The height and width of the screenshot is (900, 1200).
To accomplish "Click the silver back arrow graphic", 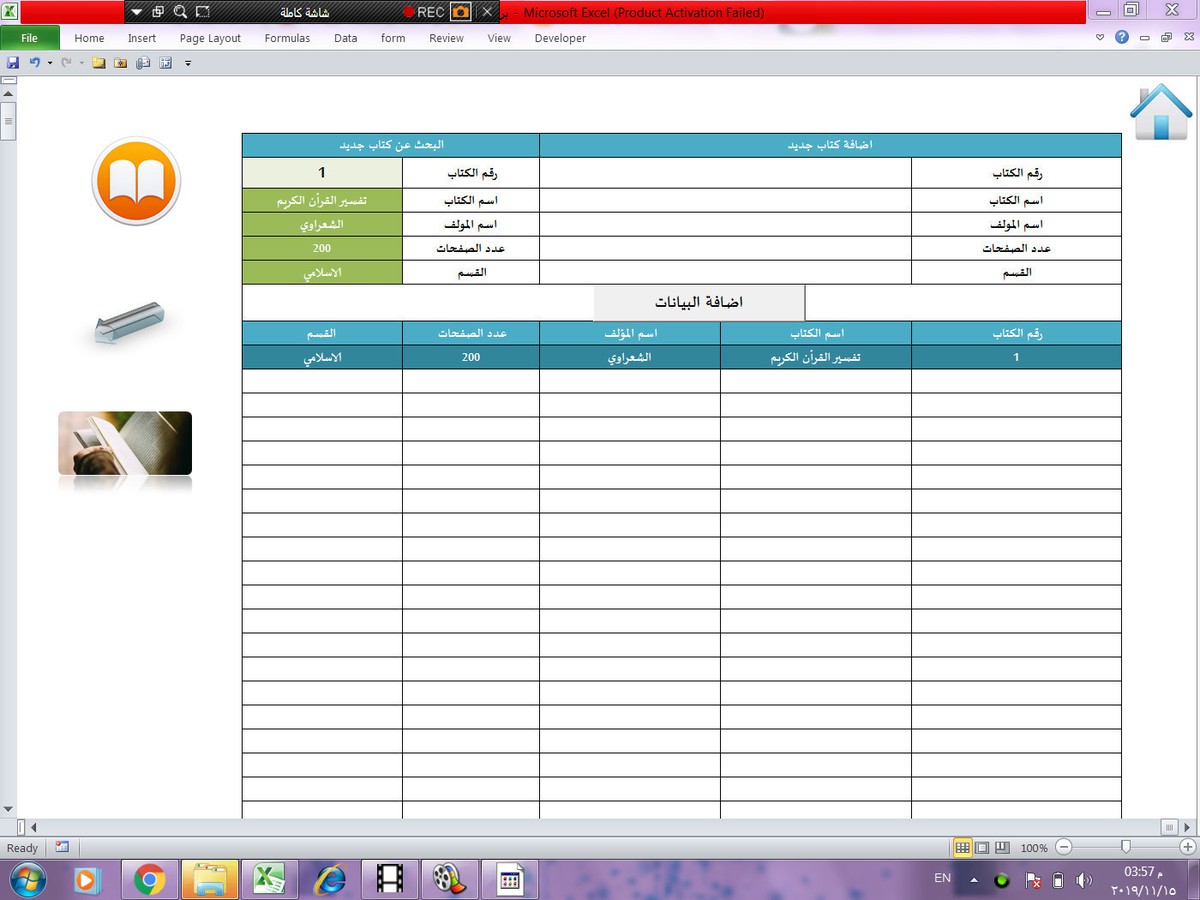I will tap(128, 322).
